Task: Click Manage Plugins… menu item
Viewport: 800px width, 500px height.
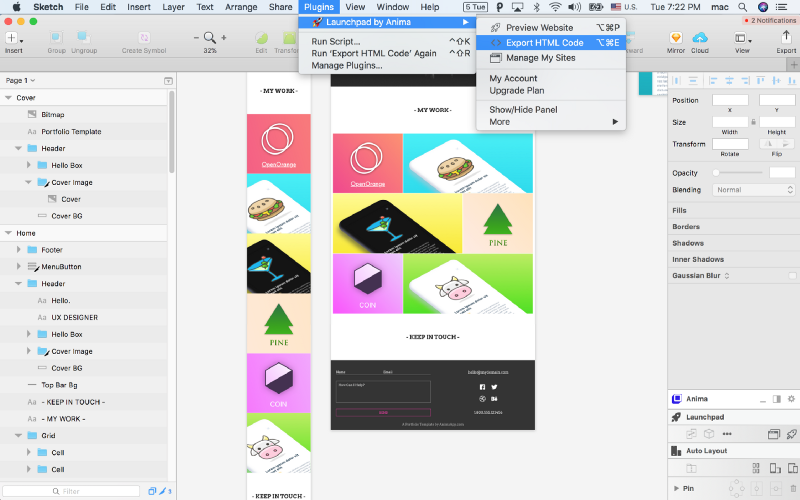Action: tap(346, 65)
